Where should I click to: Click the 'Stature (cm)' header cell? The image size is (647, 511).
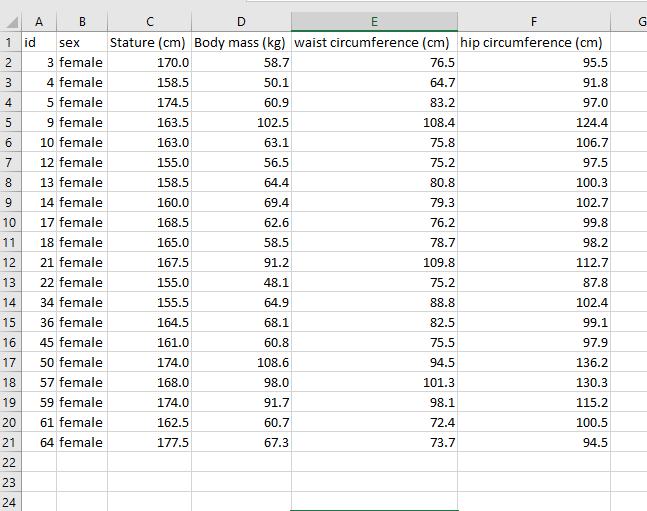(149, 42)
